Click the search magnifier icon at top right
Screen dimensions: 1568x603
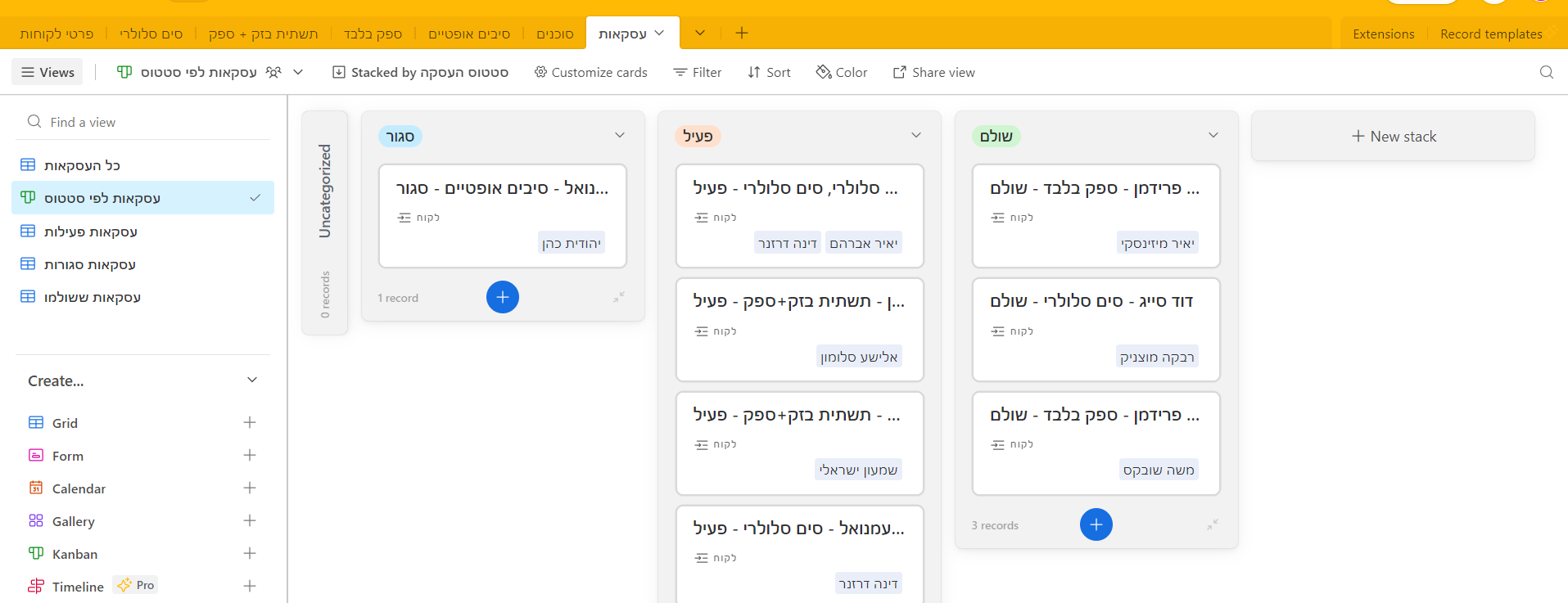pos(1546,72)
